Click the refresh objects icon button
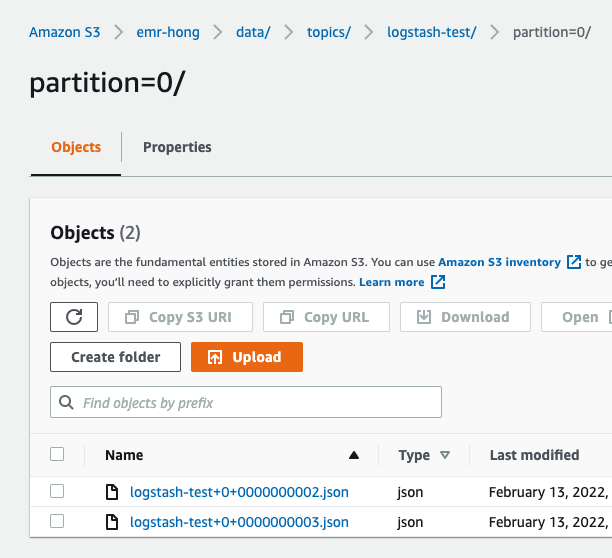This screenshot has height=558, width=612. pos(74,317)
